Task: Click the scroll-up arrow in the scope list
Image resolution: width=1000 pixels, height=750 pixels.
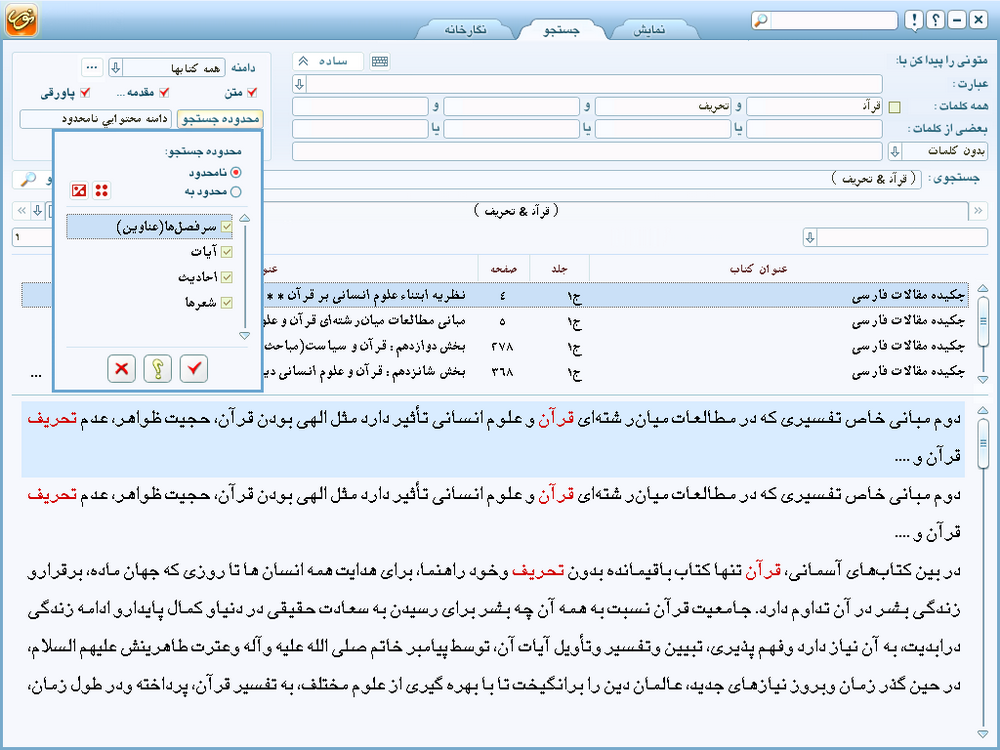Action: click(244, 219)
